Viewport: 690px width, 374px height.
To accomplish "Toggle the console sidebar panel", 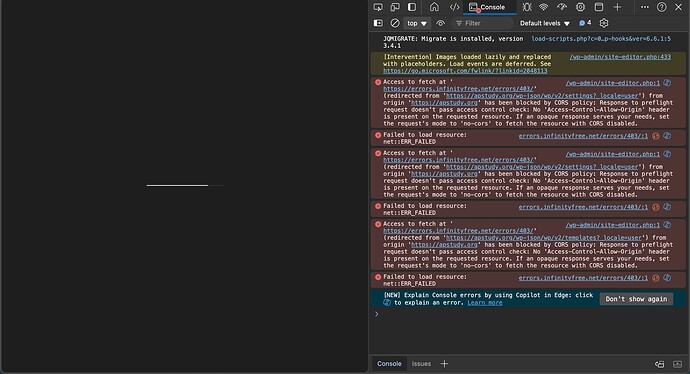I will (378, 23).
